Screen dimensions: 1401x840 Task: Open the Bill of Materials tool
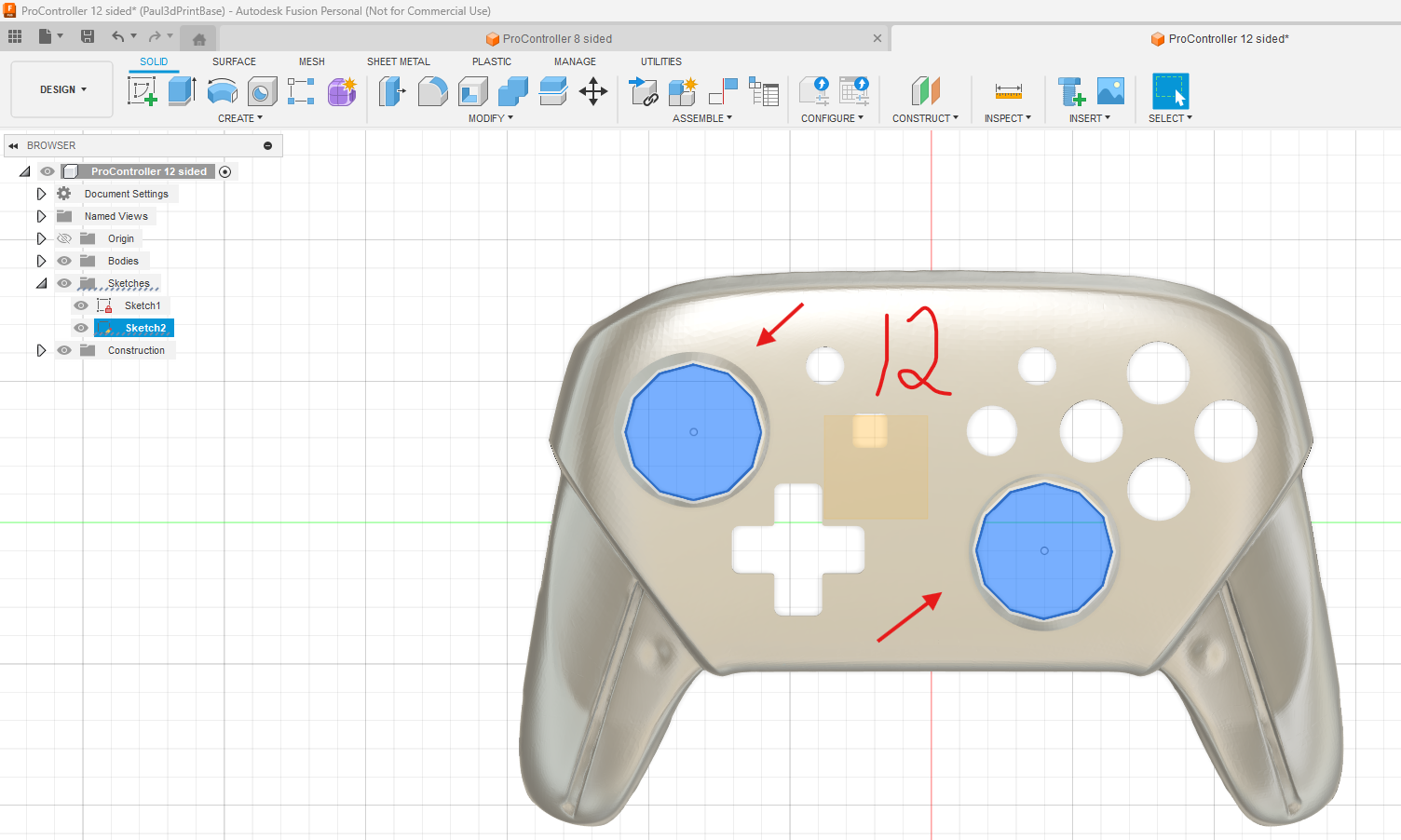click(764, 91)
